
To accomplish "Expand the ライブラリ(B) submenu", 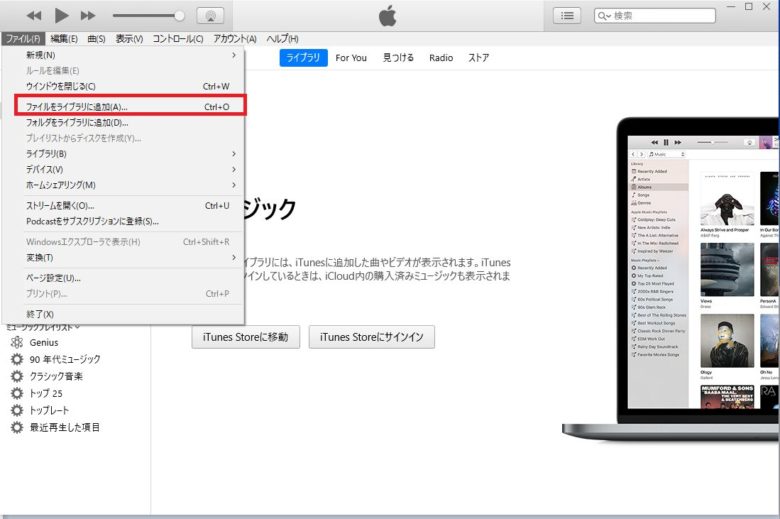I will 123,154.
